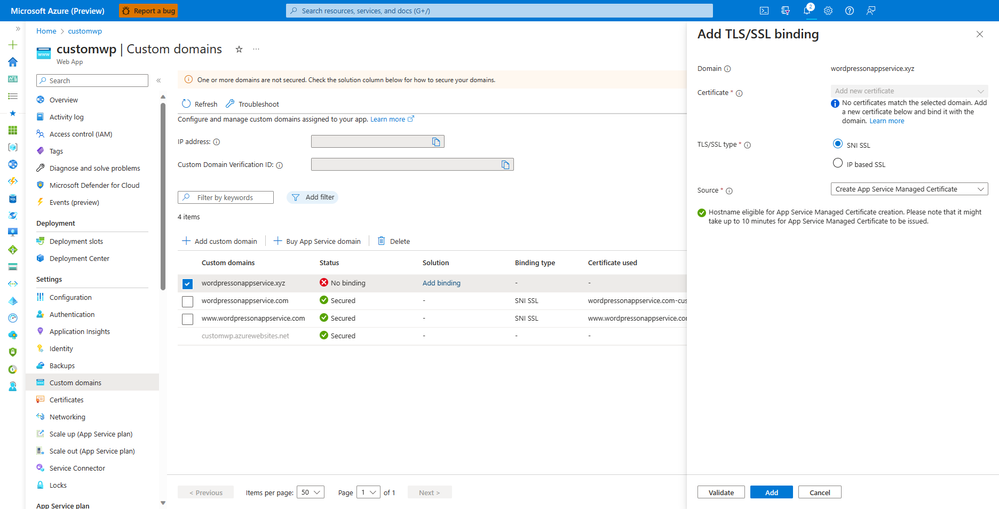
Task: Click the Cancel button
Action: [820, 492]
